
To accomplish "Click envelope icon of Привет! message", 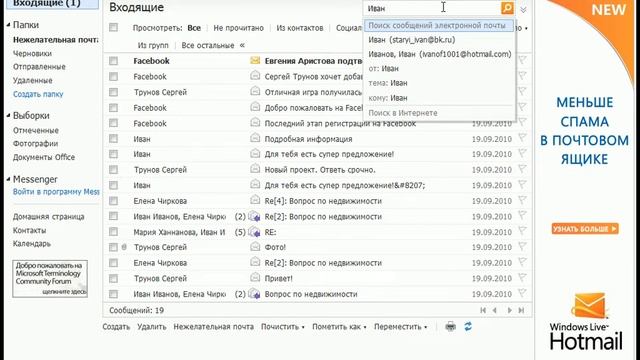I will [x=255, y=278].
